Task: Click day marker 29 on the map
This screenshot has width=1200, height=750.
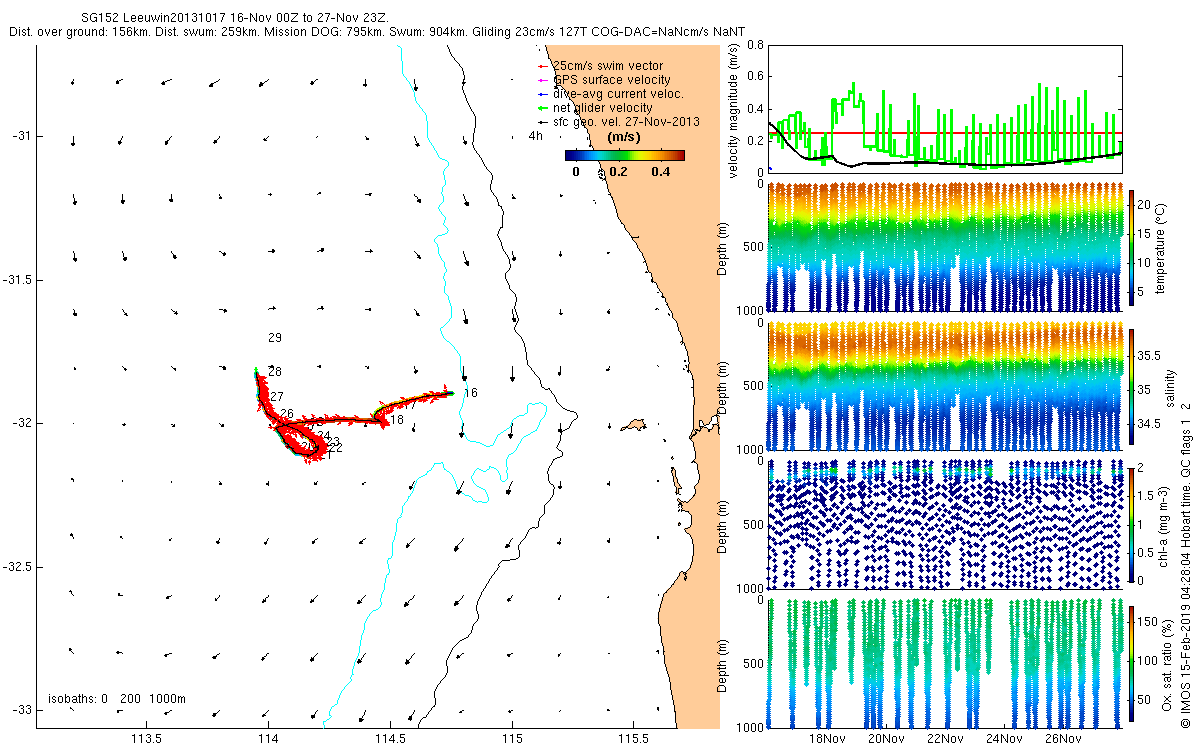Action: tap(275, 338)
